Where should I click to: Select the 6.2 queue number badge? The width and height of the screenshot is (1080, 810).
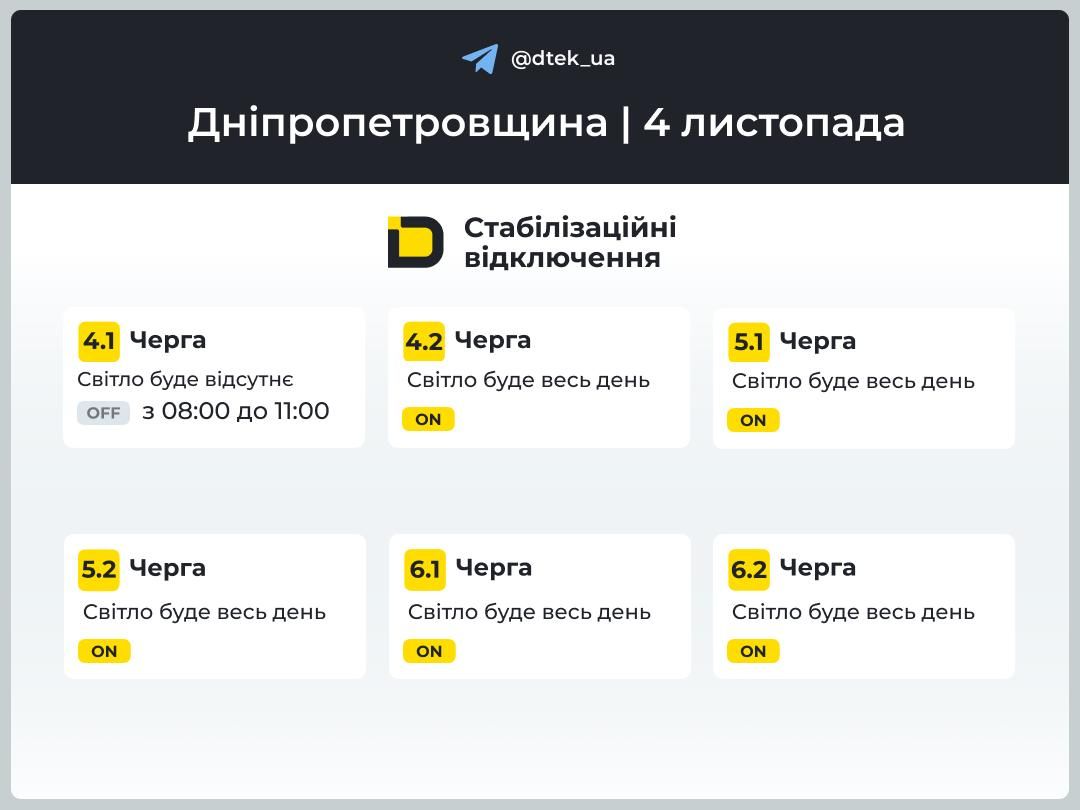click(749, 569)
